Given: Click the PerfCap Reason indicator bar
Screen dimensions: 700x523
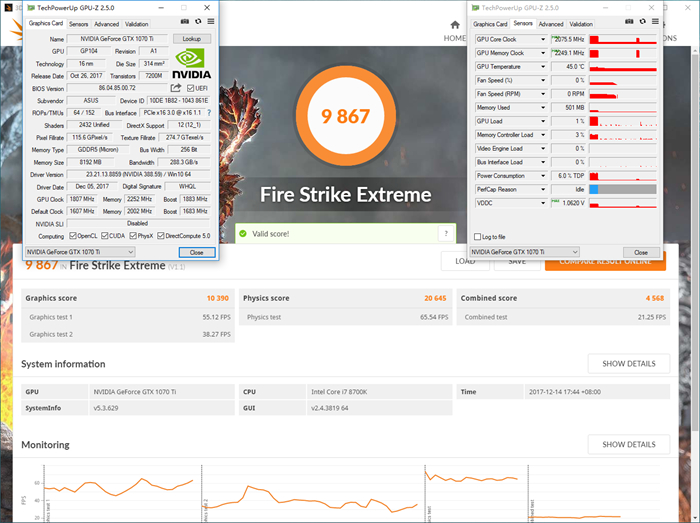Looking at the screenshot, I should click(x=623, y=189).
